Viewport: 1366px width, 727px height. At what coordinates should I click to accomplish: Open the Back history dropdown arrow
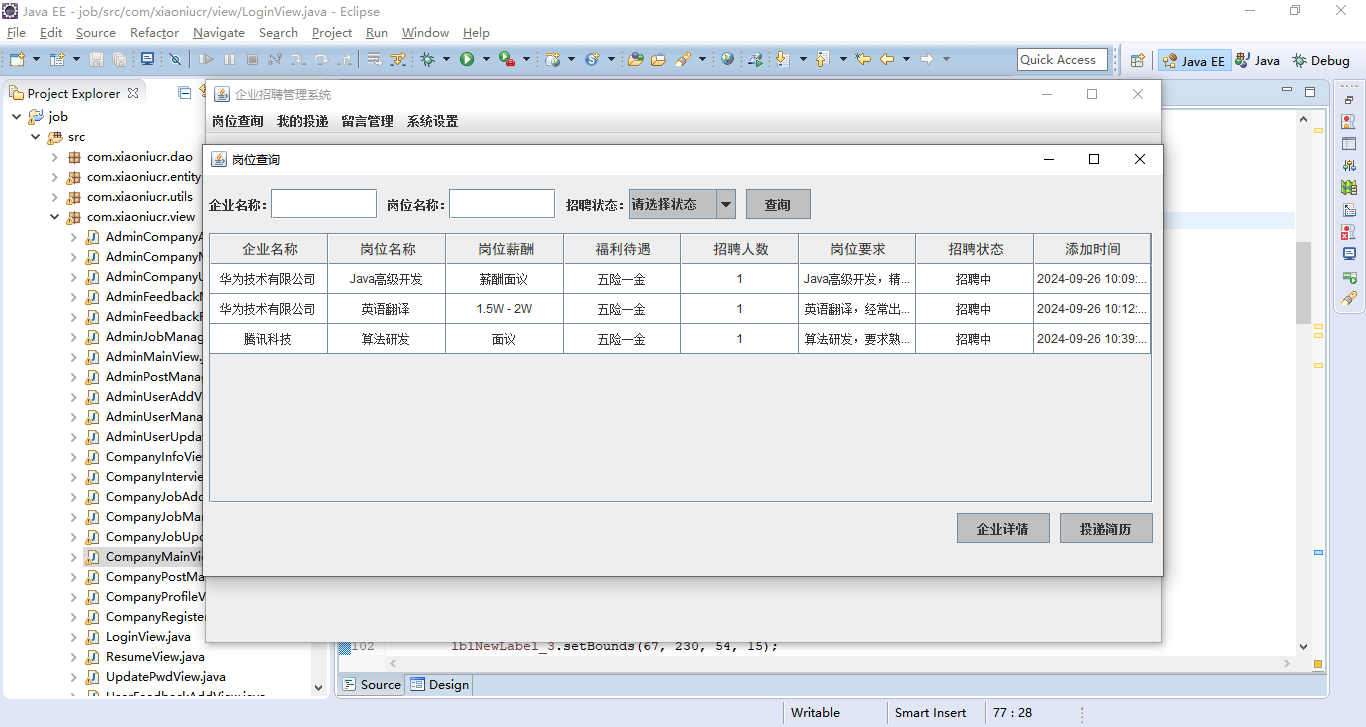[906, 59]
